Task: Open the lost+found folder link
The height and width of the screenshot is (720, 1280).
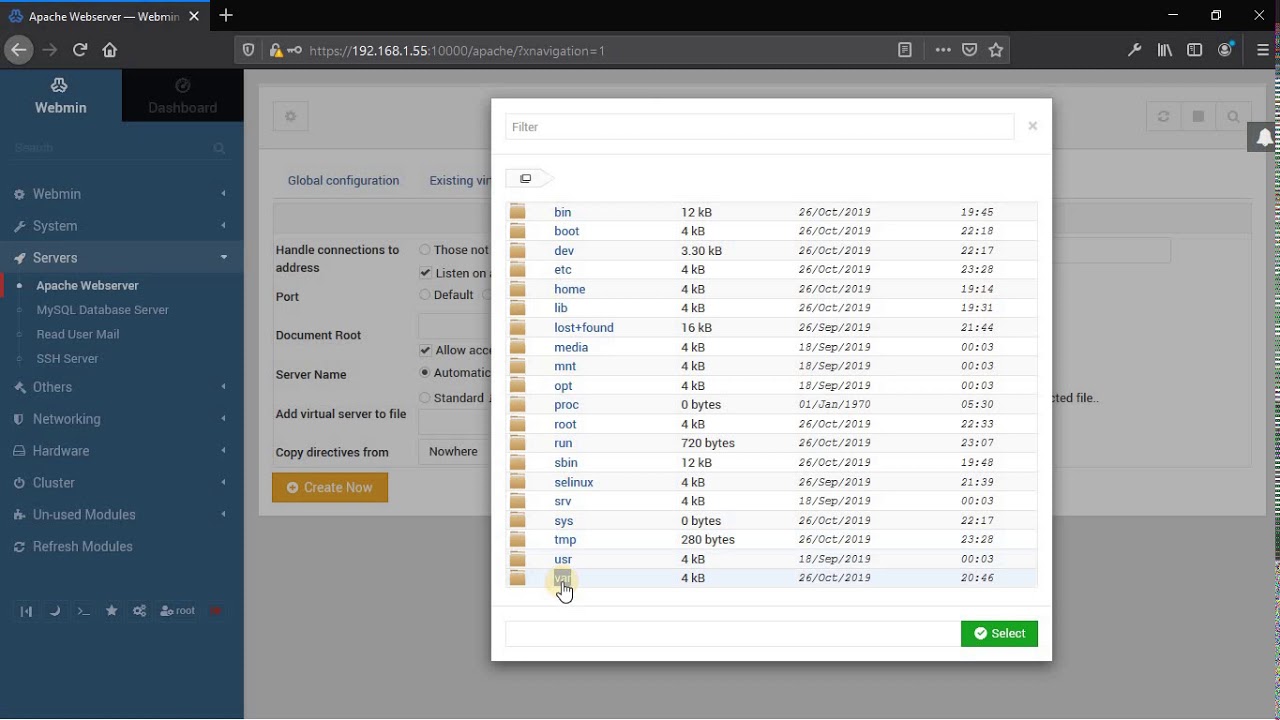Action: 584,328
